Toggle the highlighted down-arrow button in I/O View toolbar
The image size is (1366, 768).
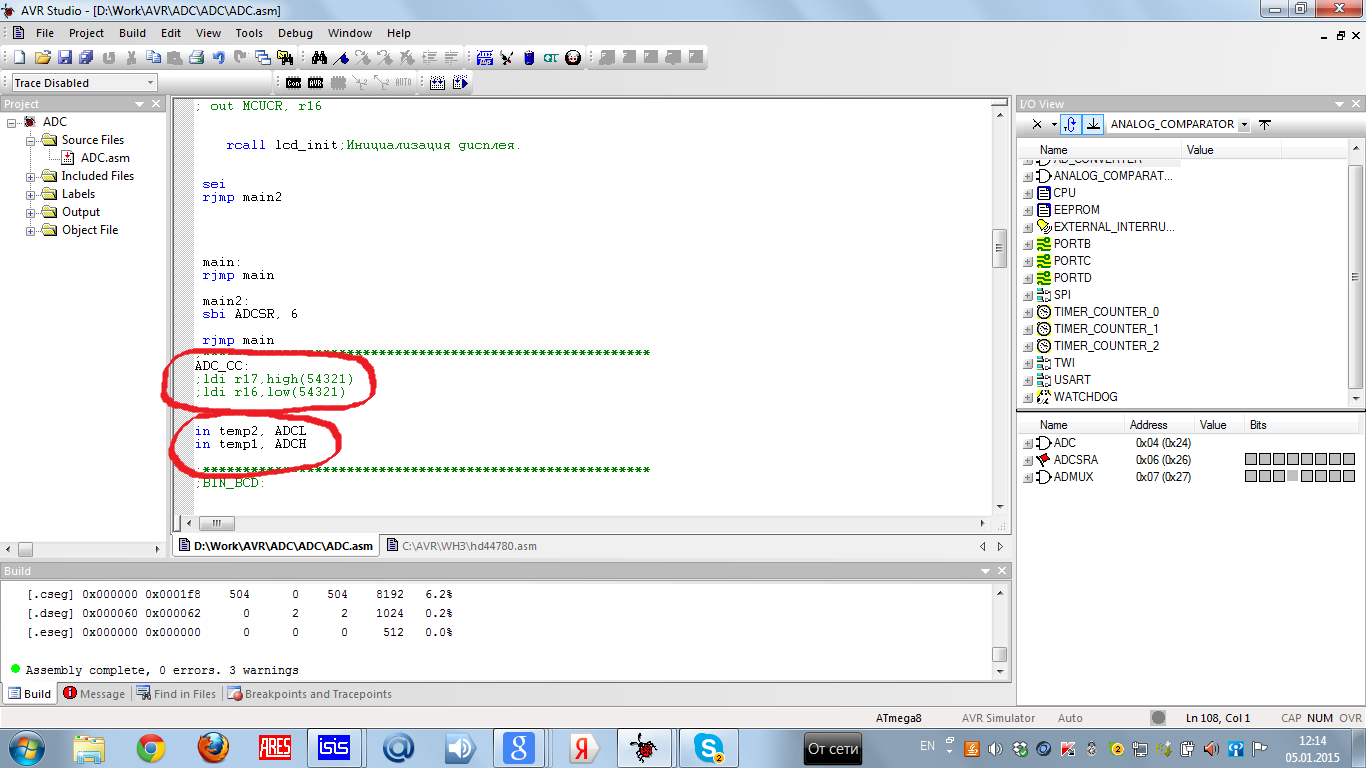click(x=1093, y=124)
